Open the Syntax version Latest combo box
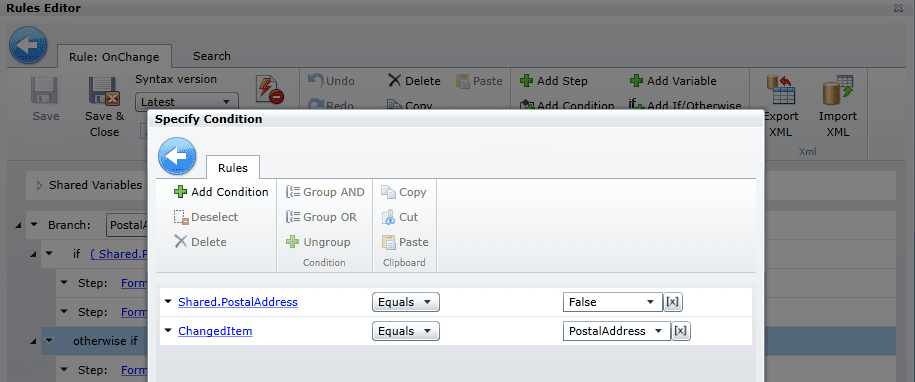Viewport: 915px width, 382px height. coord(187,102)
